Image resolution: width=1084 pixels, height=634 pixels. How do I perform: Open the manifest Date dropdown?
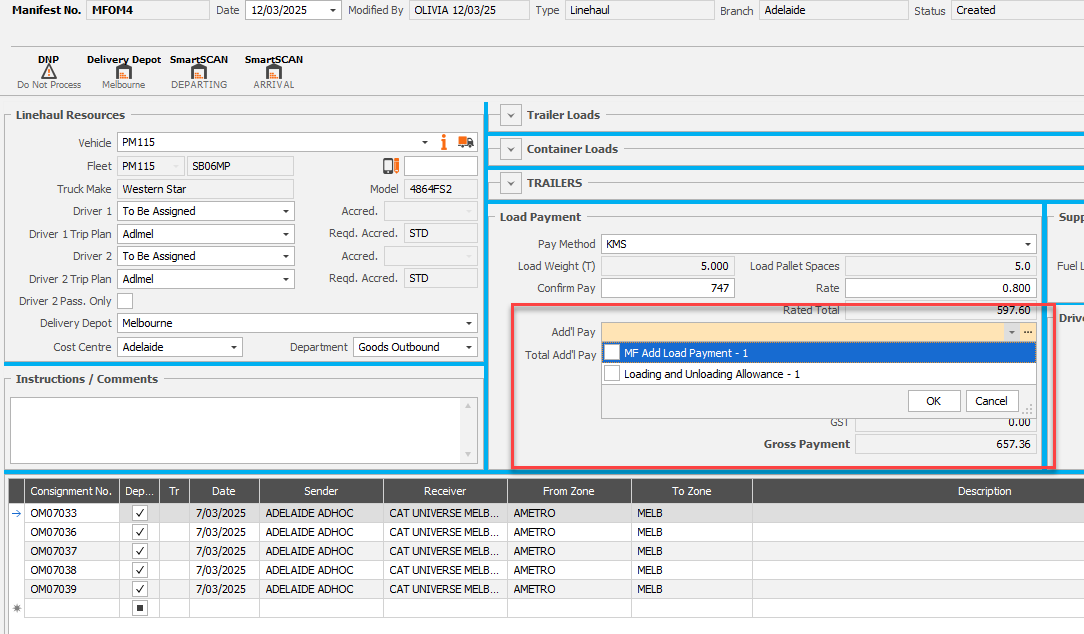333,10
